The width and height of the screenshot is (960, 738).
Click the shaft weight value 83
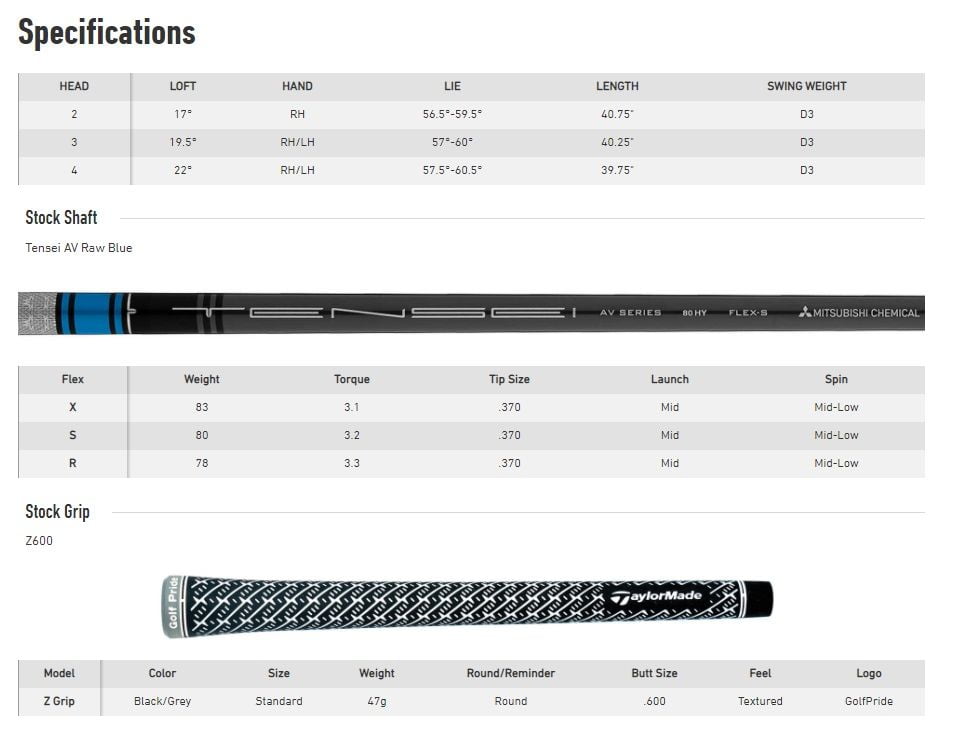pos(201,407)
